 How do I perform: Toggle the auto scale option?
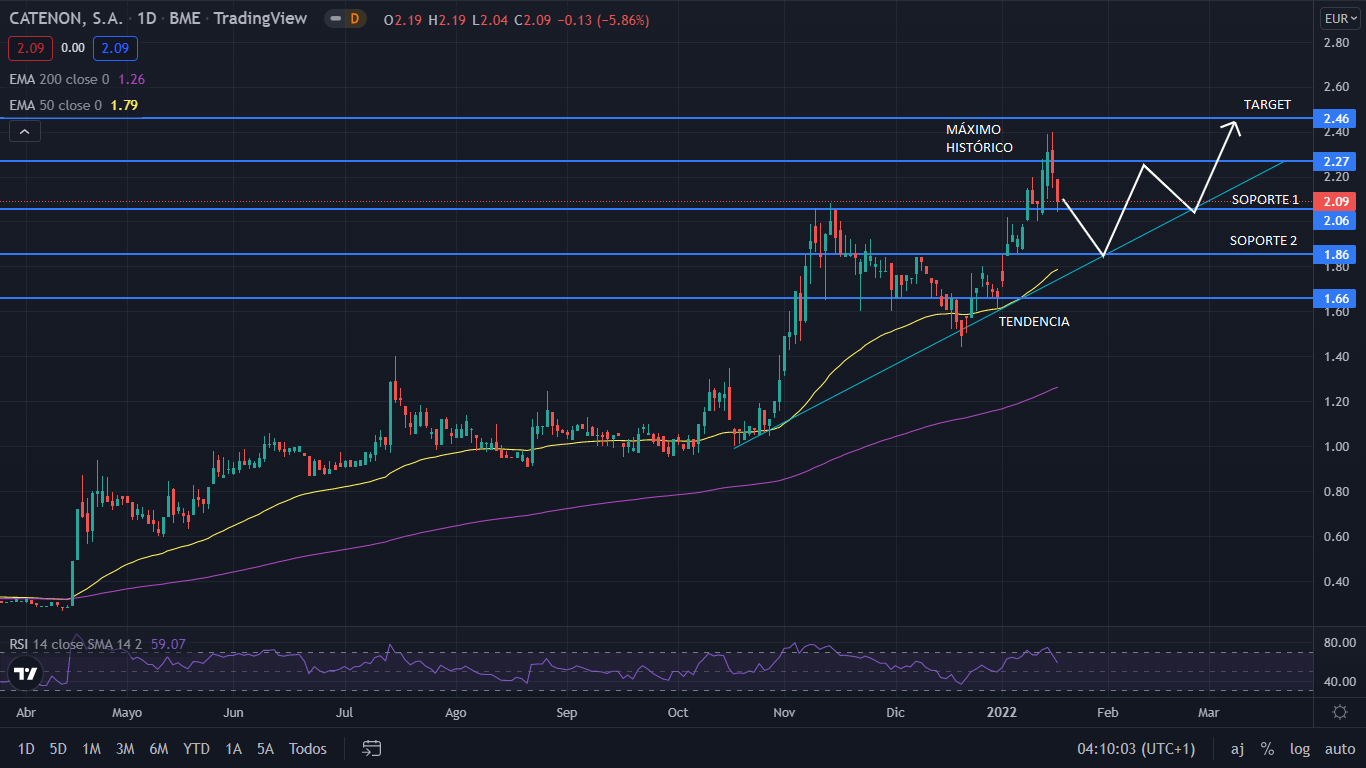tap(1339, 748)
